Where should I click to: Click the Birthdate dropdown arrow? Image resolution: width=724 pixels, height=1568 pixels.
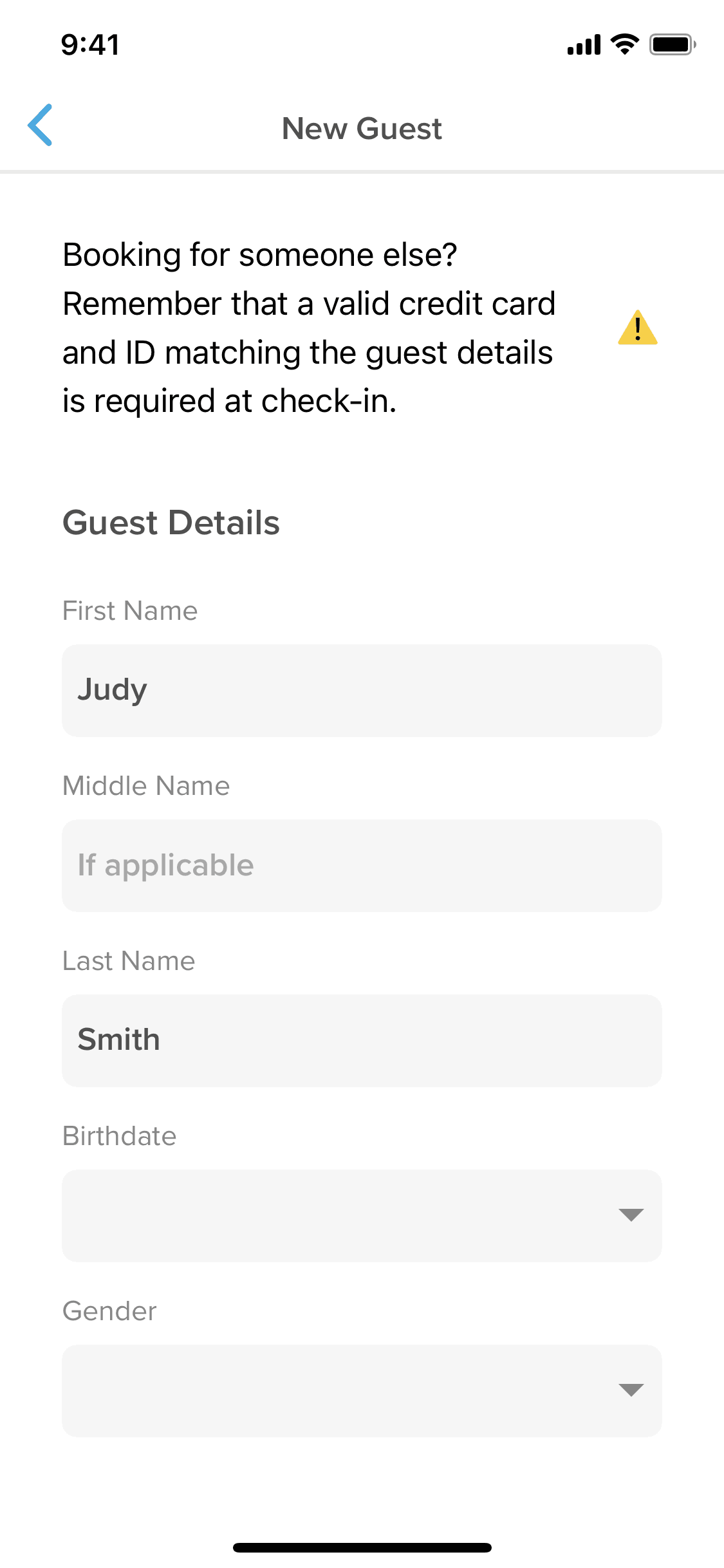(x=631, y=1215)
